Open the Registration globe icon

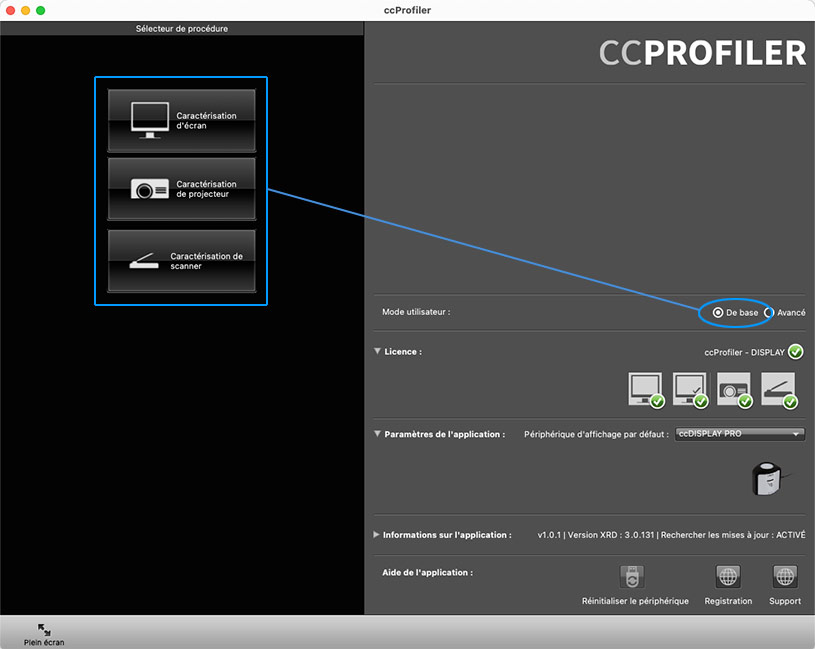pyautogui.click(x=728, y=577)
